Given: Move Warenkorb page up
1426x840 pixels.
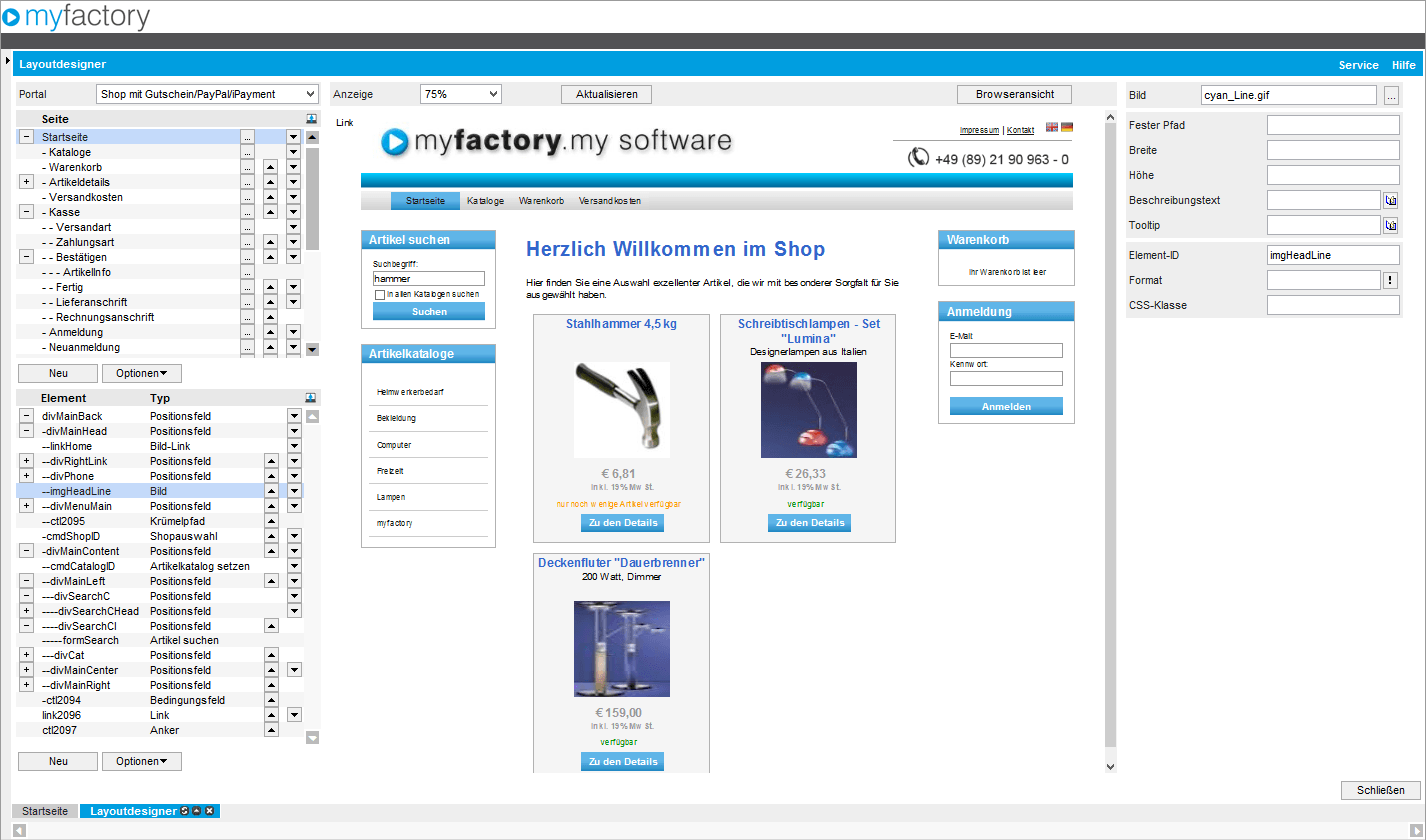Looking at the screenshot, I should 270,167.
